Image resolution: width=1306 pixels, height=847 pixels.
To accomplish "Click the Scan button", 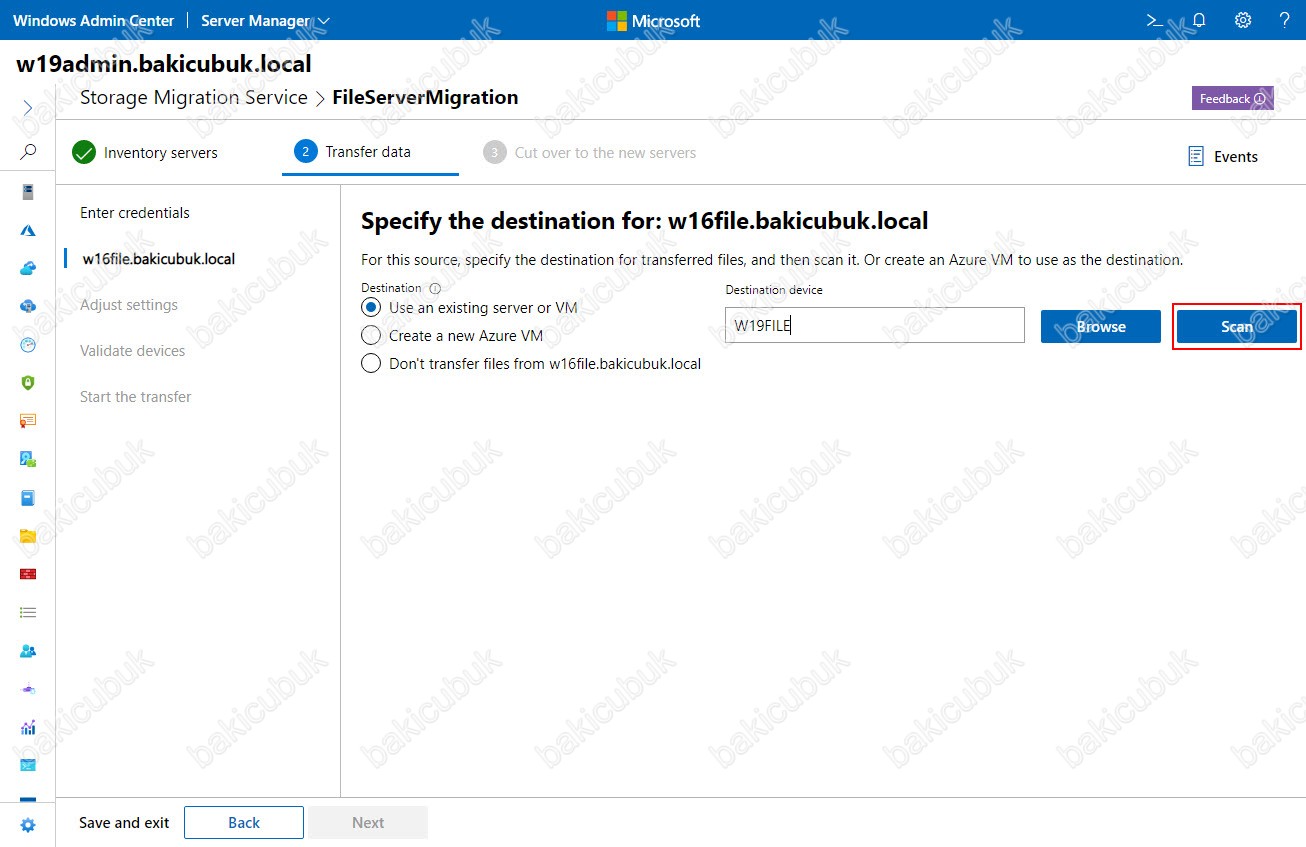I will 1237,327.
